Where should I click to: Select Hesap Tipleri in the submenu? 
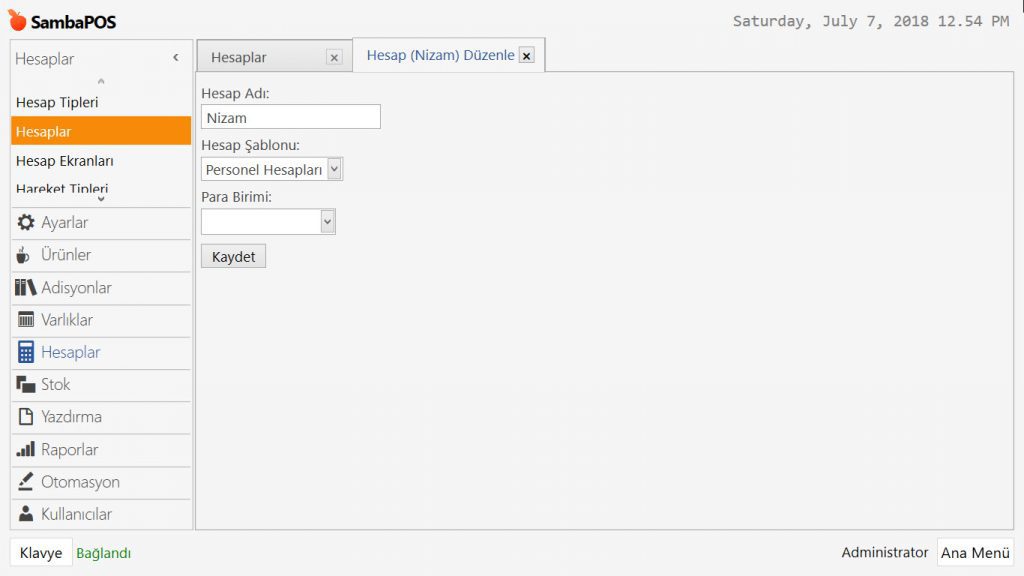coord(57,102)
